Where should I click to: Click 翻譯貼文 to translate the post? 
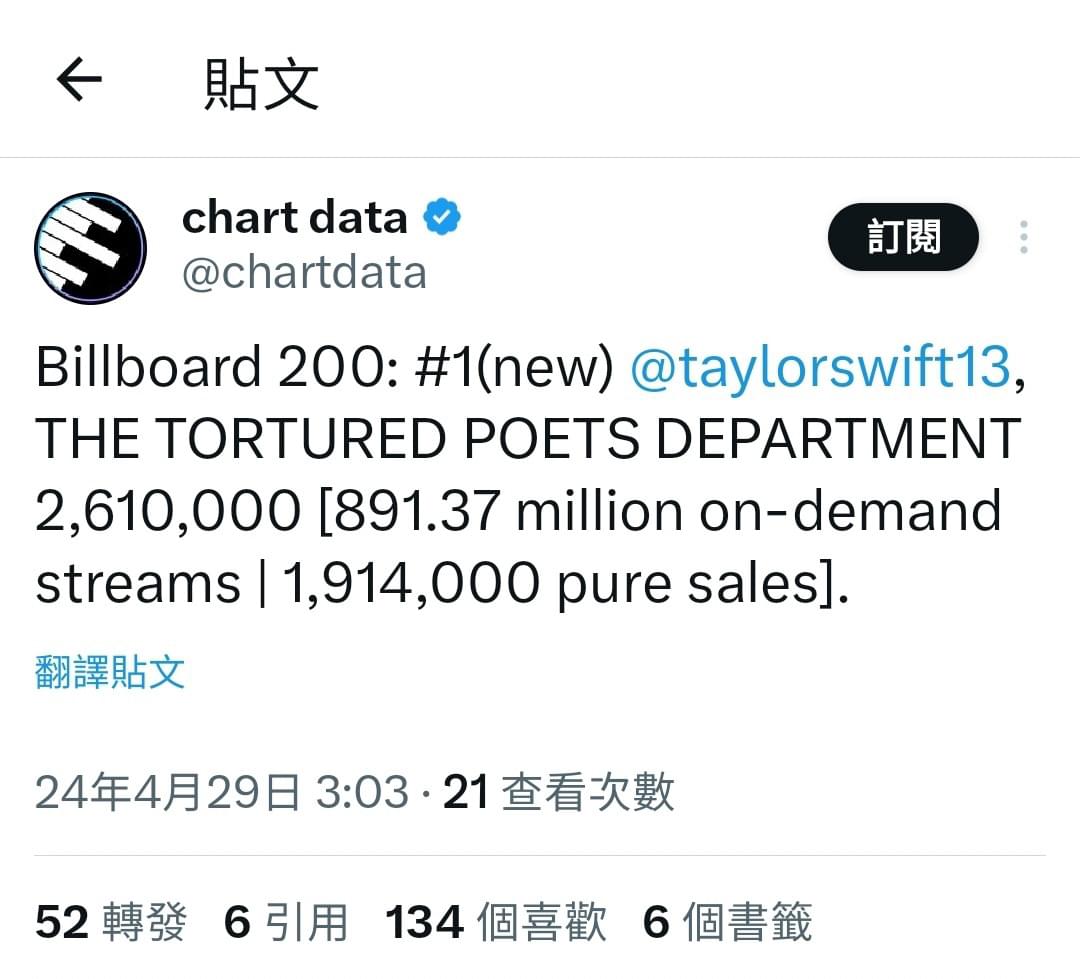pos(110,672)
